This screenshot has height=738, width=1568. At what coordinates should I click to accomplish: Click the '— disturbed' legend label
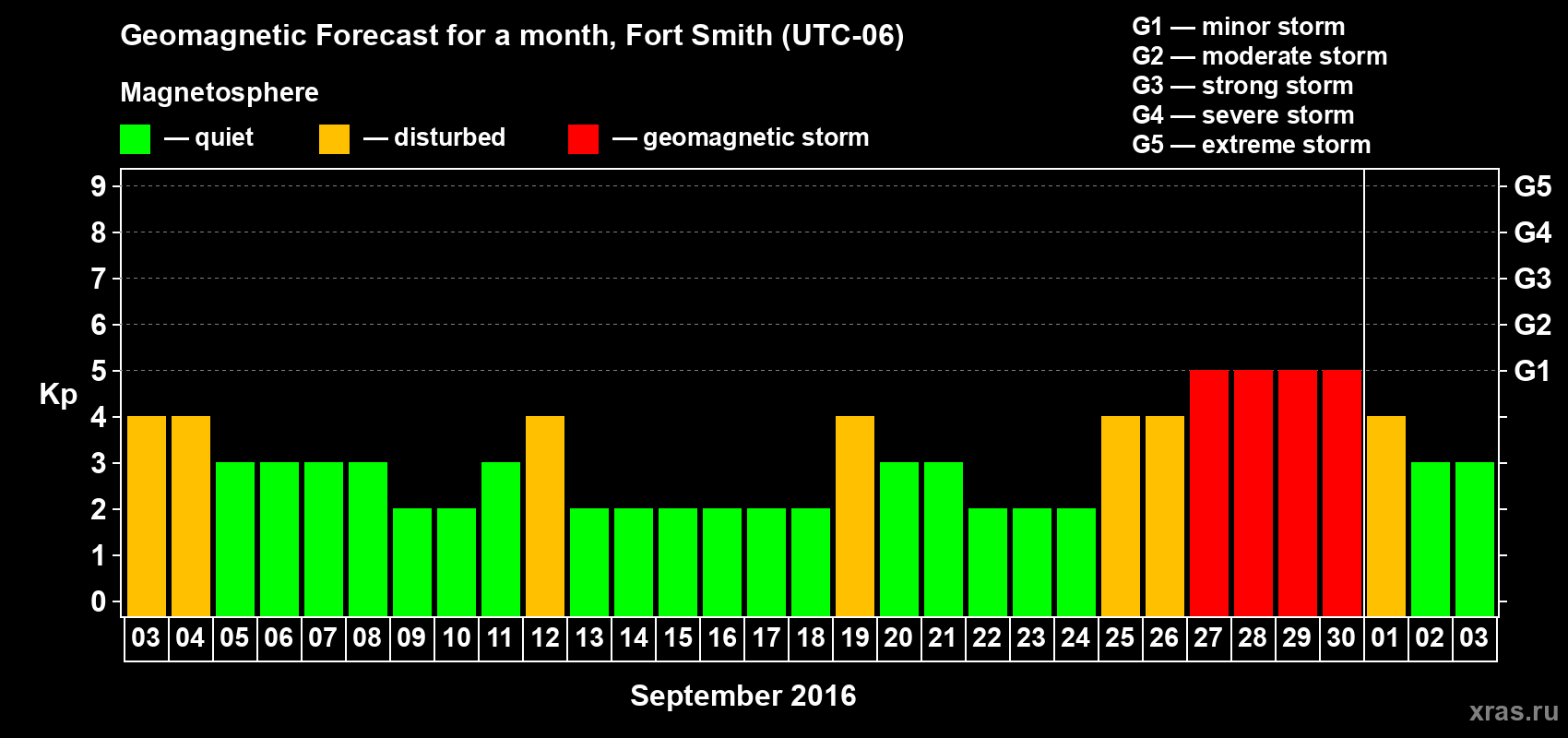[434, 137]
